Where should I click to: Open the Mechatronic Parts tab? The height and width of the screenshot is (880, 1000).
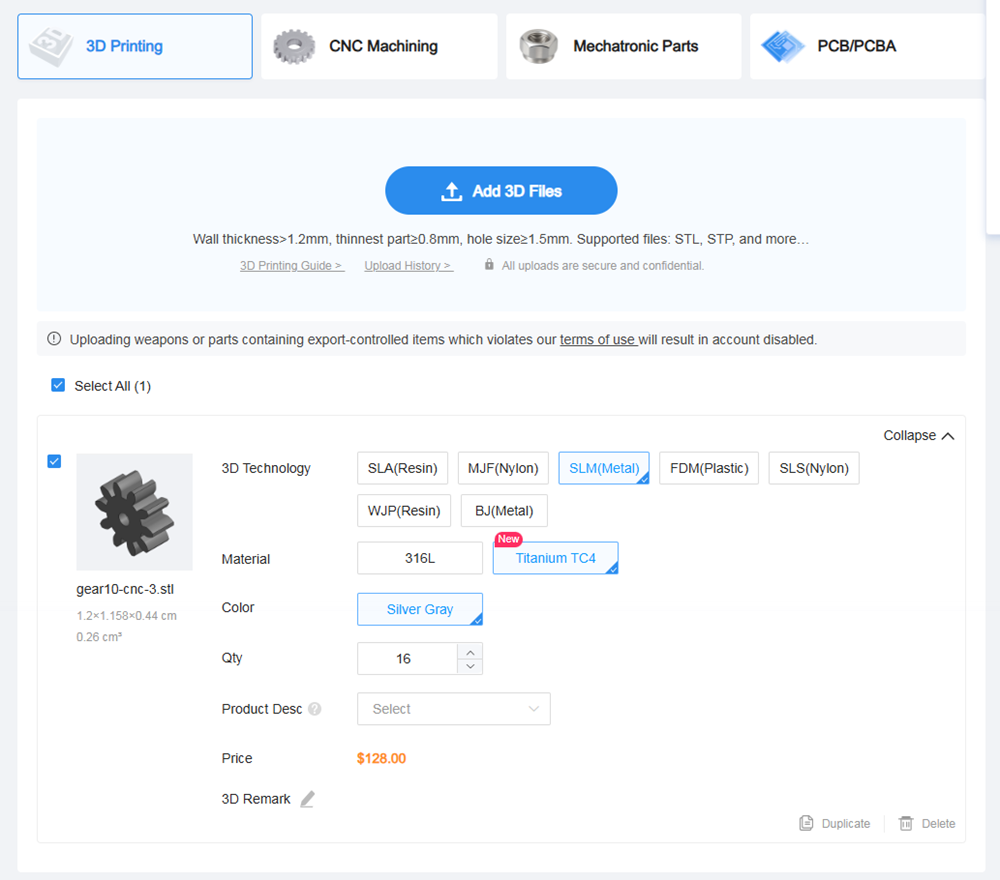623,47
